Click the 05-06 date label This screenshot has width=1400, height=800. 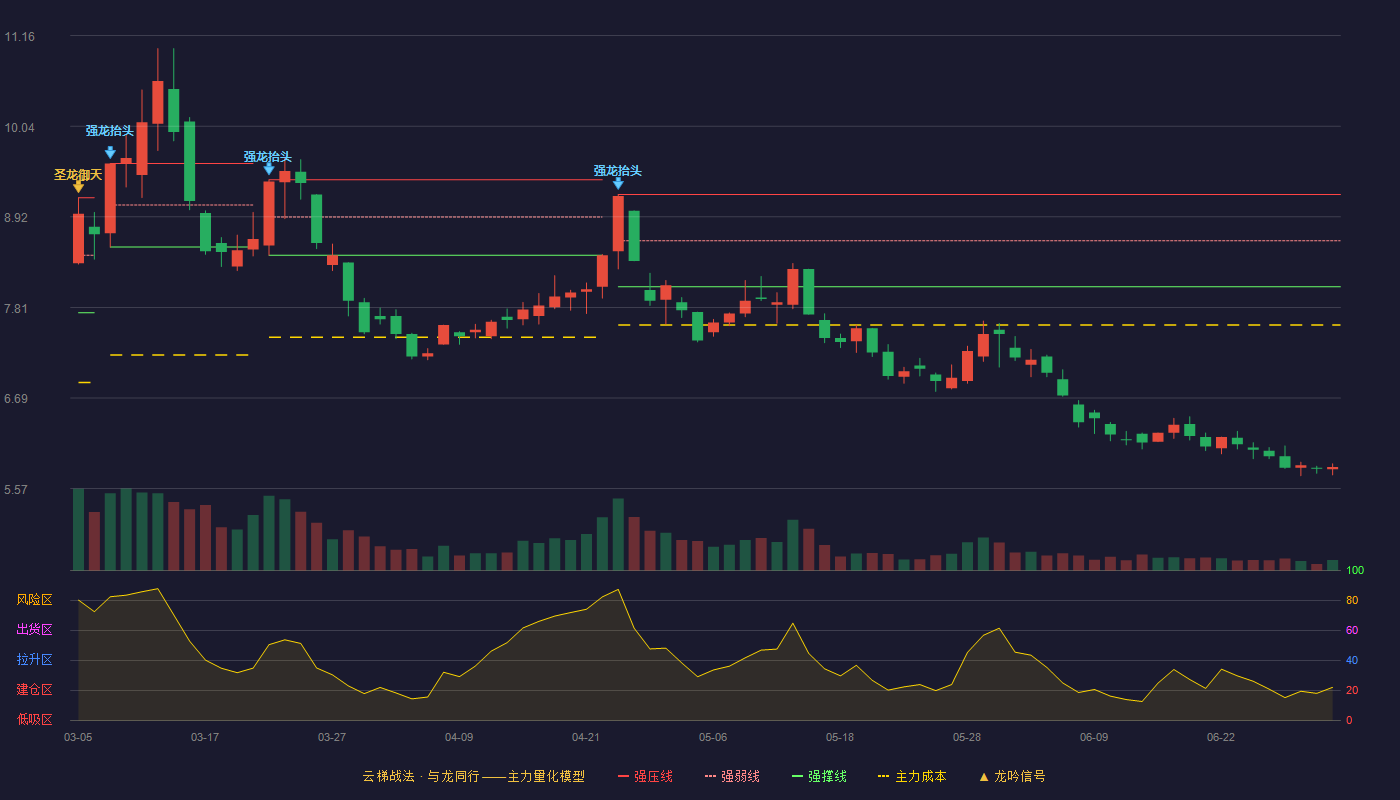click(x=713, y=737)
